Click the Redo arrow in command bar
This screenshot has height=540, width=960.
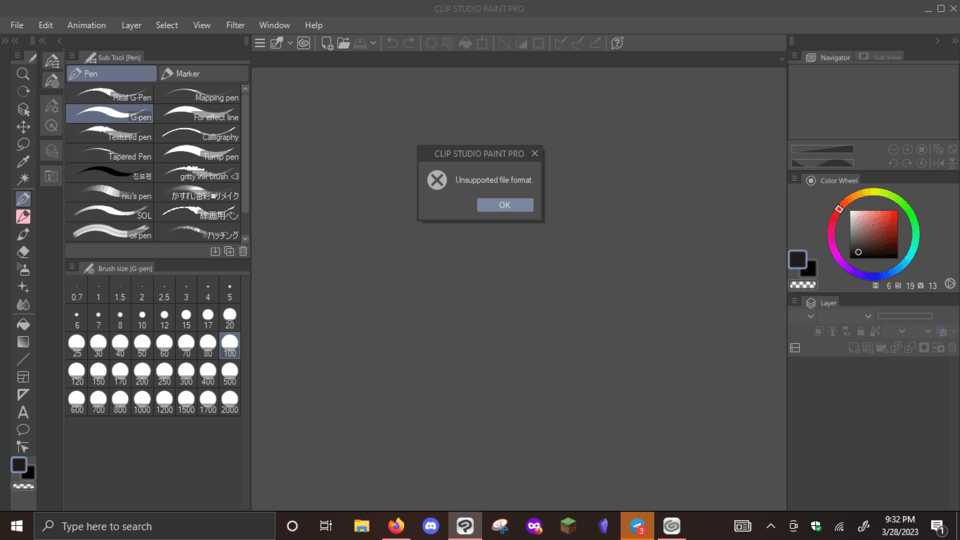coord(409,43)
